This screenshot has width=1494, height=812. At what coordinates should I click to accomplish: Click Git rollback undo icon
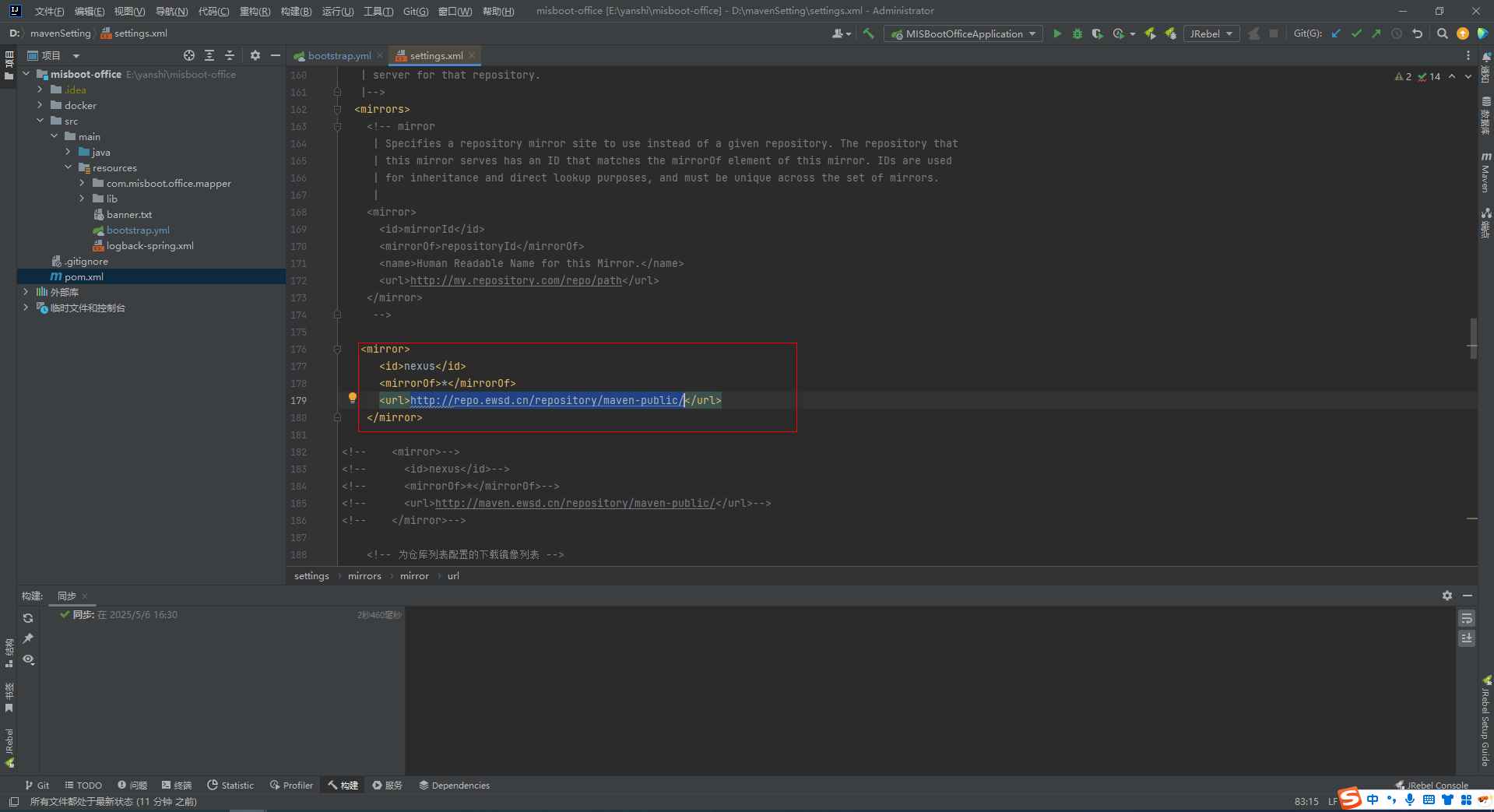pos(1417,33)
